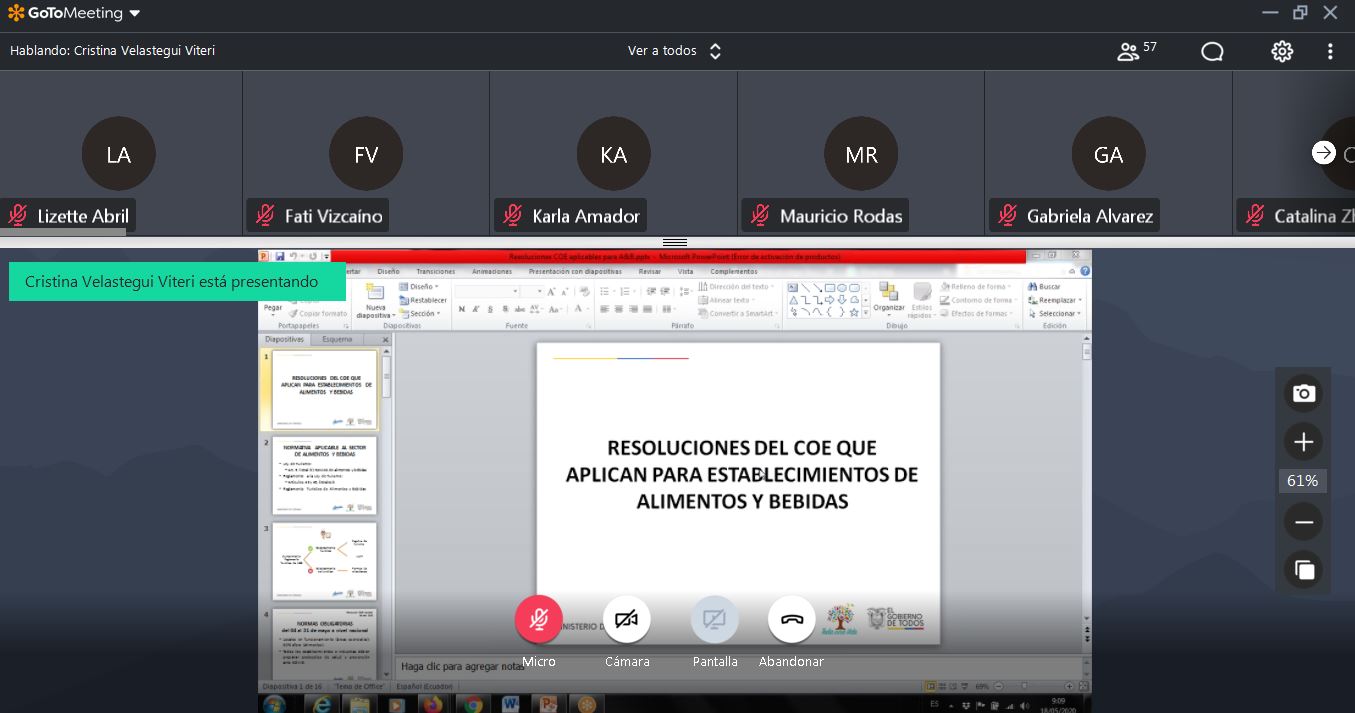
Task: Open the chat bubble icon
Action: [x=1212, y=52]
